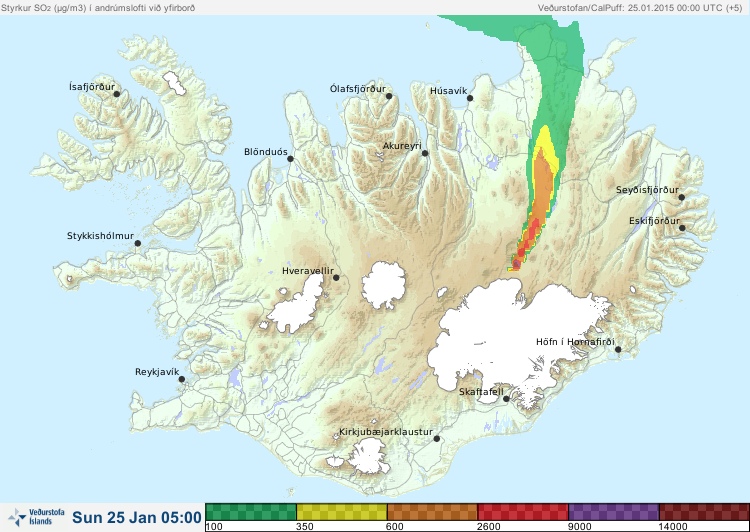Click the 'Reykjavík' label text
This screenshot has height=532, width=750.
coord(157,372)
